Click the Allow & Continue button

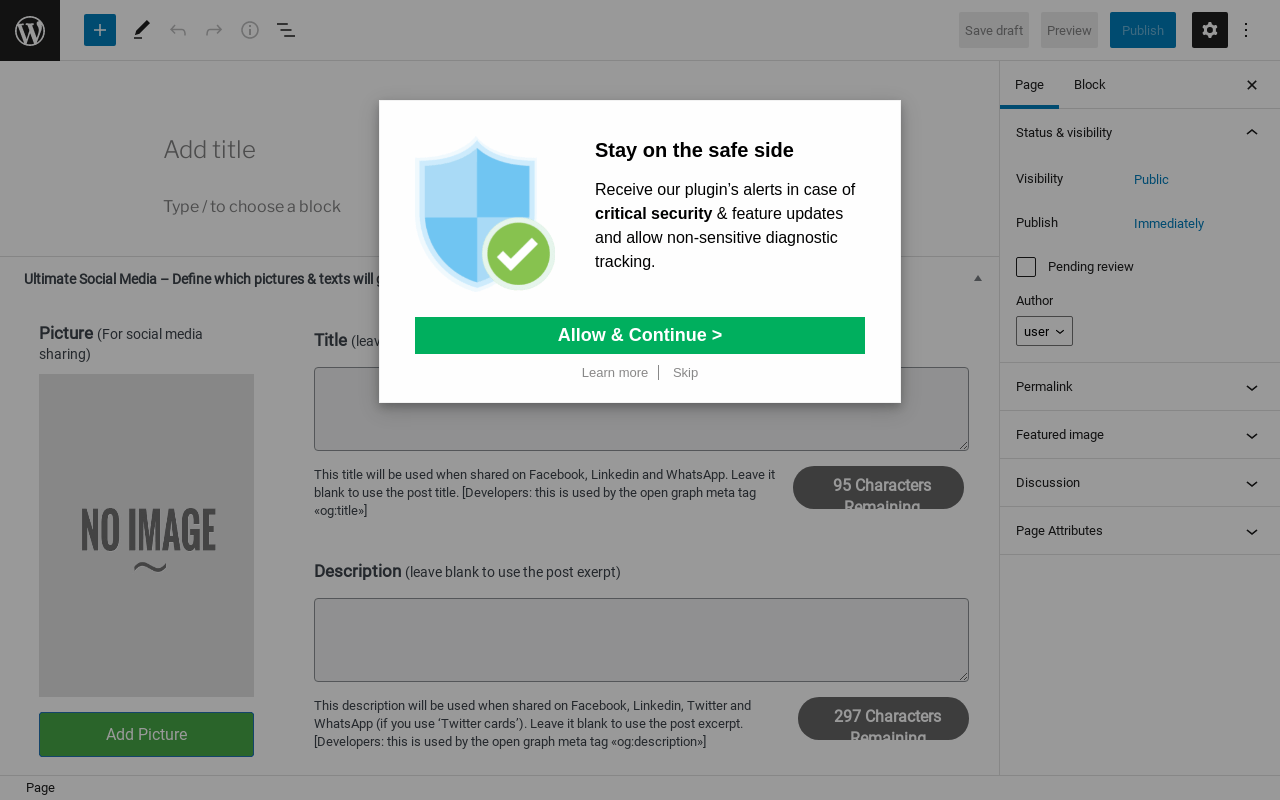(640, 335)
